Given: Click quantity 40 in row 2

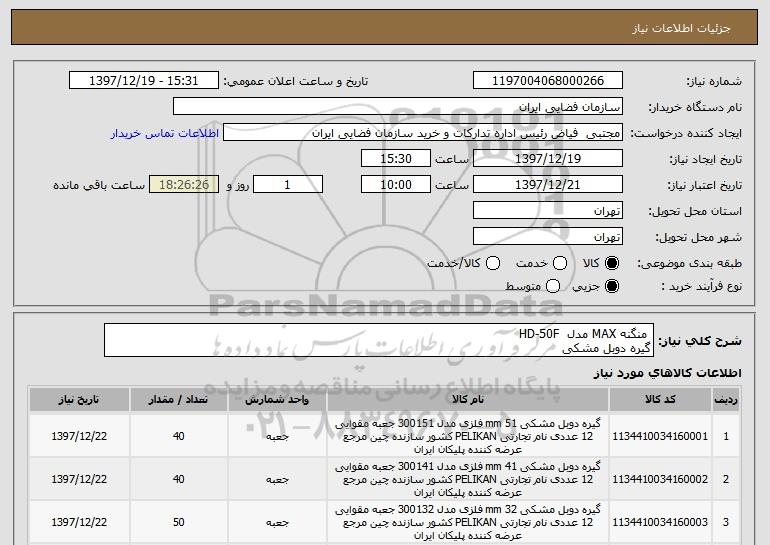Looking at the screenshot, I should point(178,479).
